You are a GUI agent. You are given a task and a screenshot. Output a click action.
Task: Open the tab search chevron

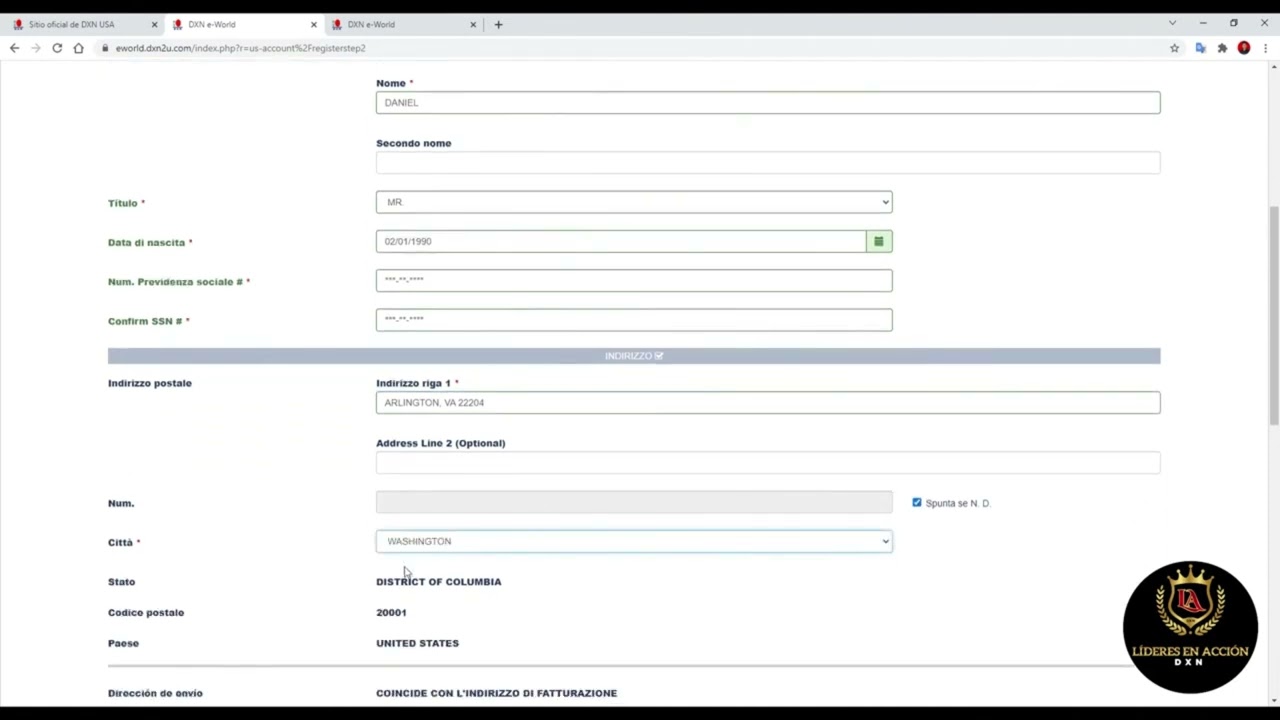(x=1172, y=23)
